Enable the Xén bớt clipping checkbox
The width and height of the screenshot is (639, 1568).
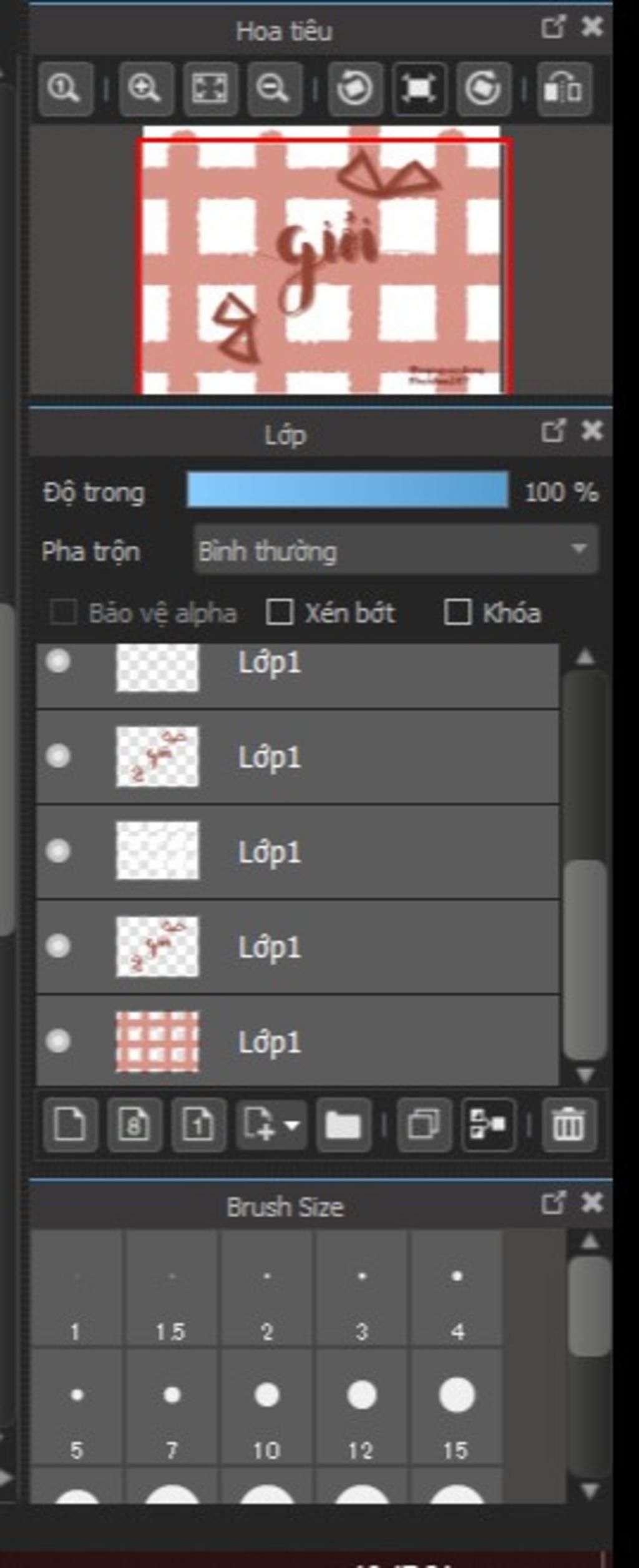(x=280, y=612)
